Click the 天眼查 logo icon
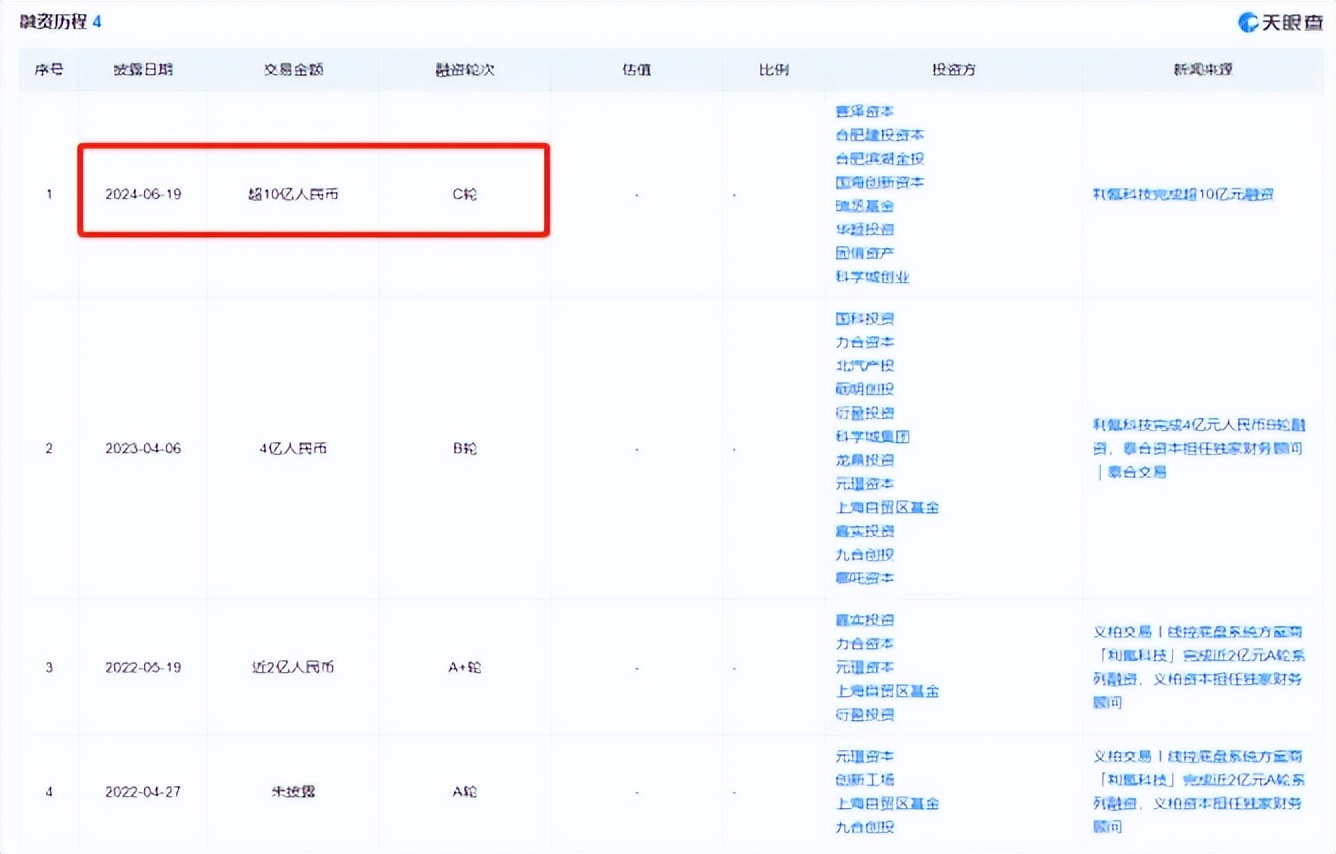This screenshot has height=854, width=1336. coord(1248,21)
